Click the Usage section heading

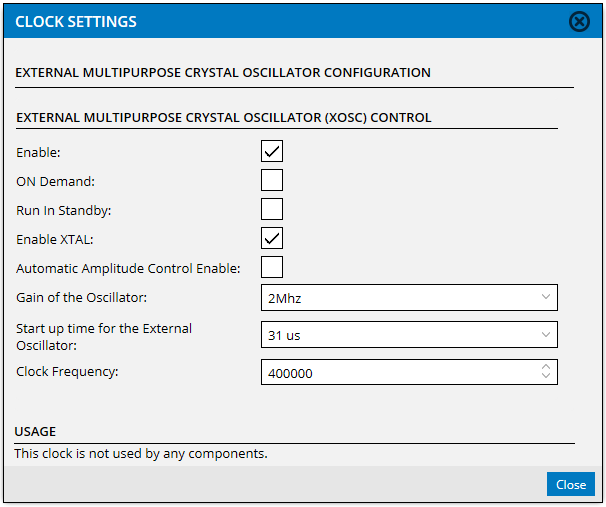coord(35,431)
